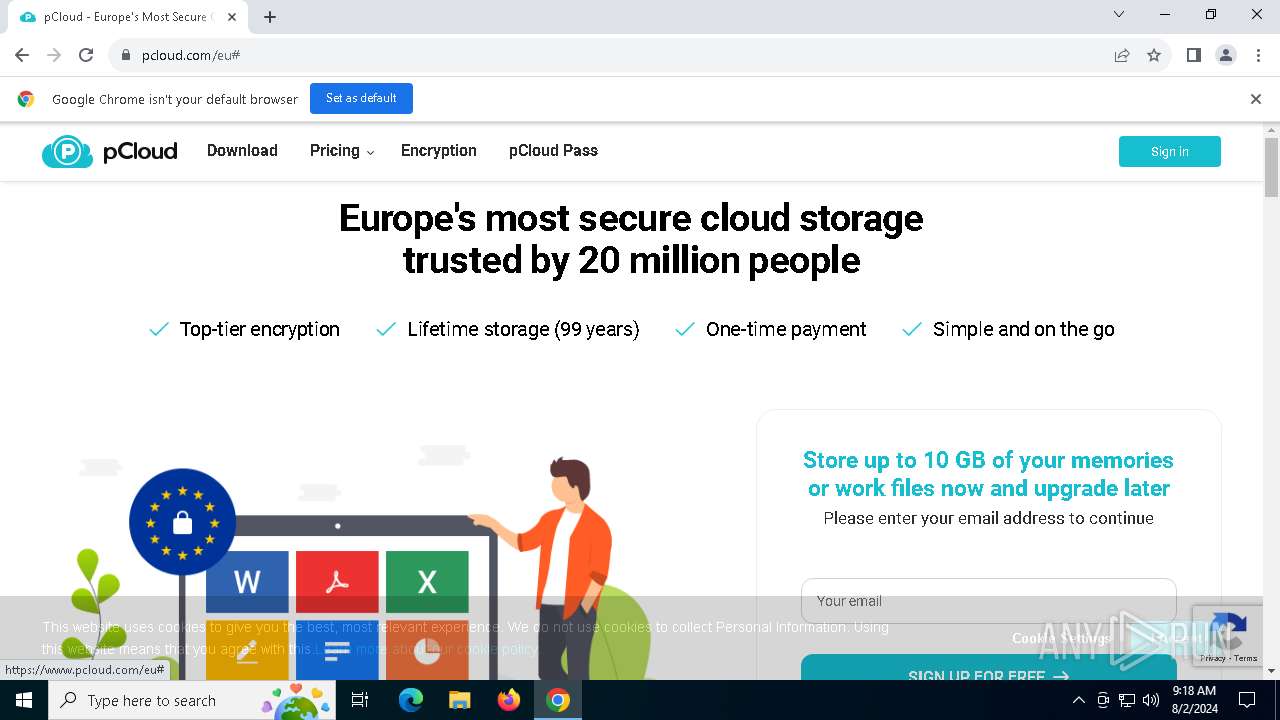The width and height of the screenshot is (1280, 720).
Task: Open the Windows Start menu
Action: coord(24,700)
